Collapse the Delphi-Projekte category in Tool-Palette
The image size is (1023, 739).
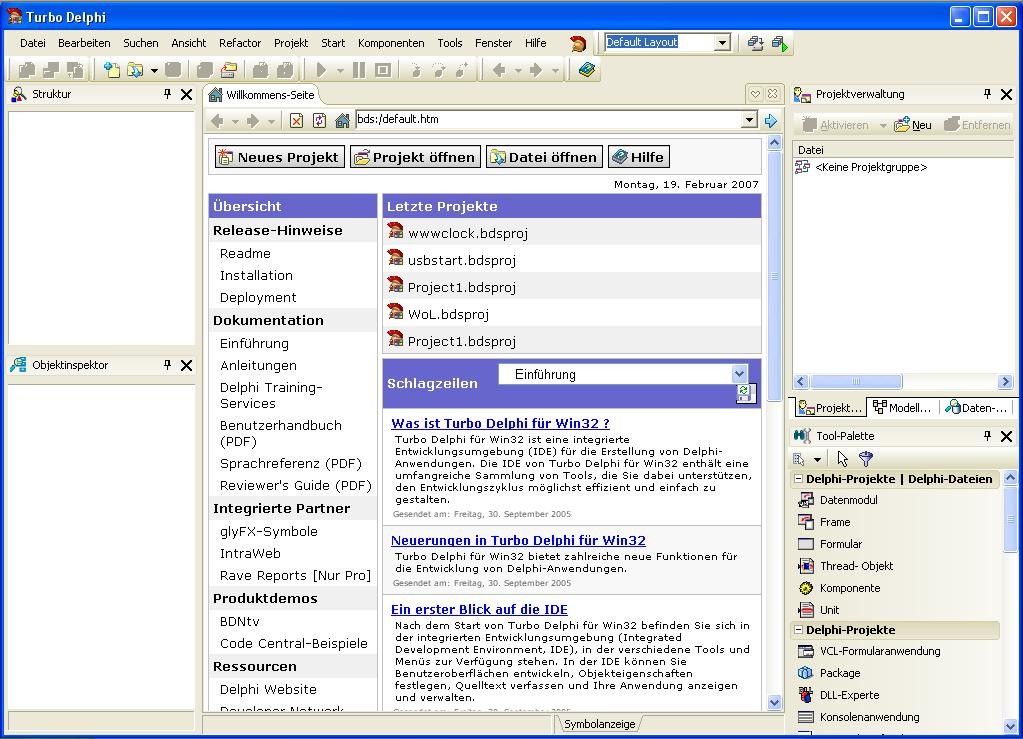(x=799, y=630)
